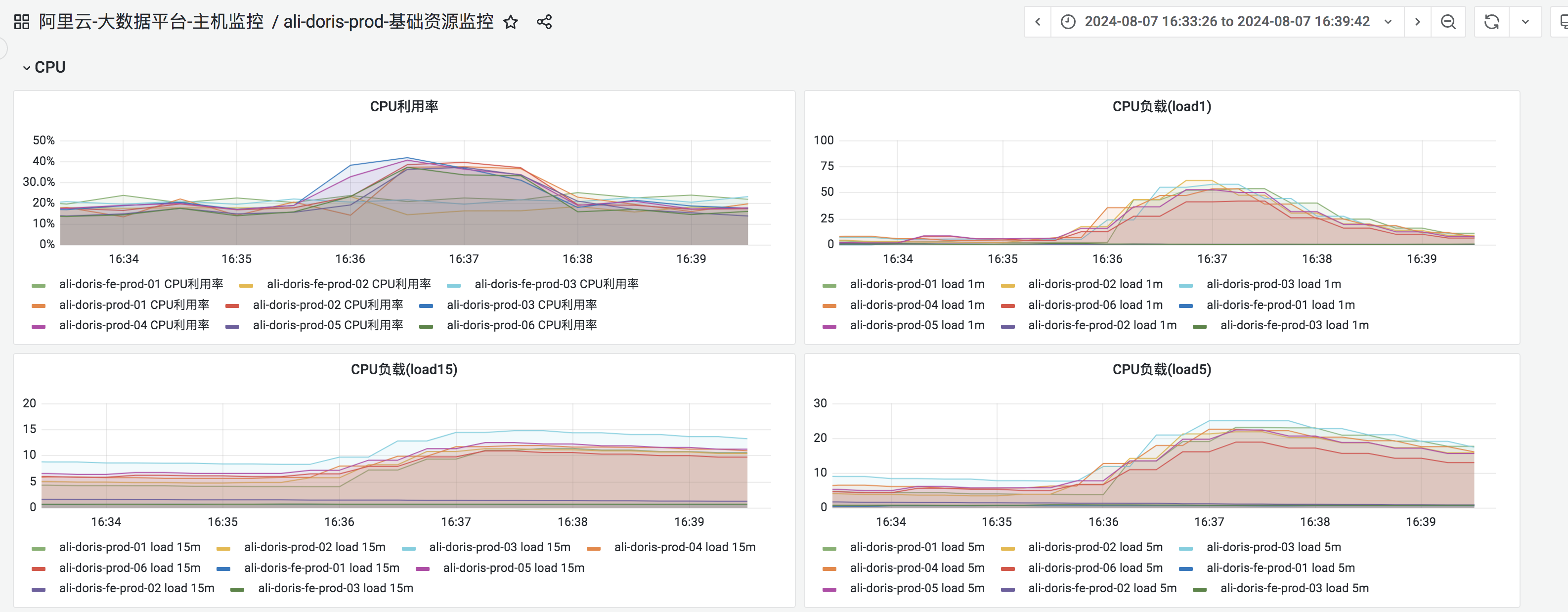Viewport: 1568px width, 612px height.
Task: Select ali-doris-fe-prod-03 load 1m legend label
Action: click(1295, 326)
